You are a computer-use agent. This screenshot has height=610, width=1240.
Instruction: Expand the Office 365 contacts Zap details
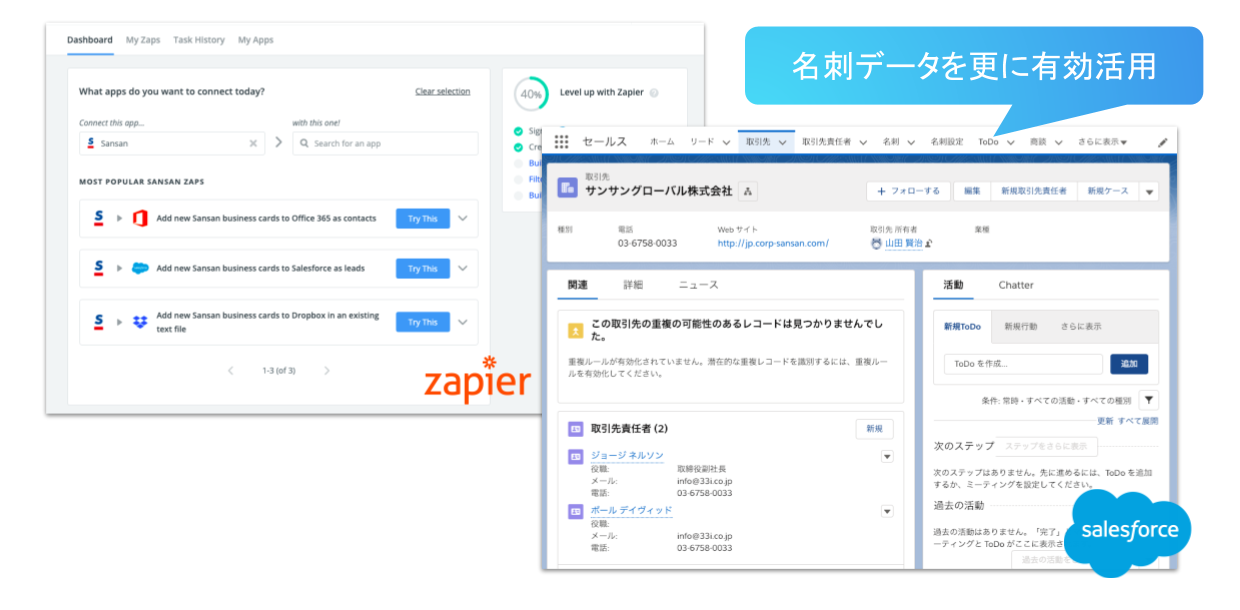pos(462,218)
